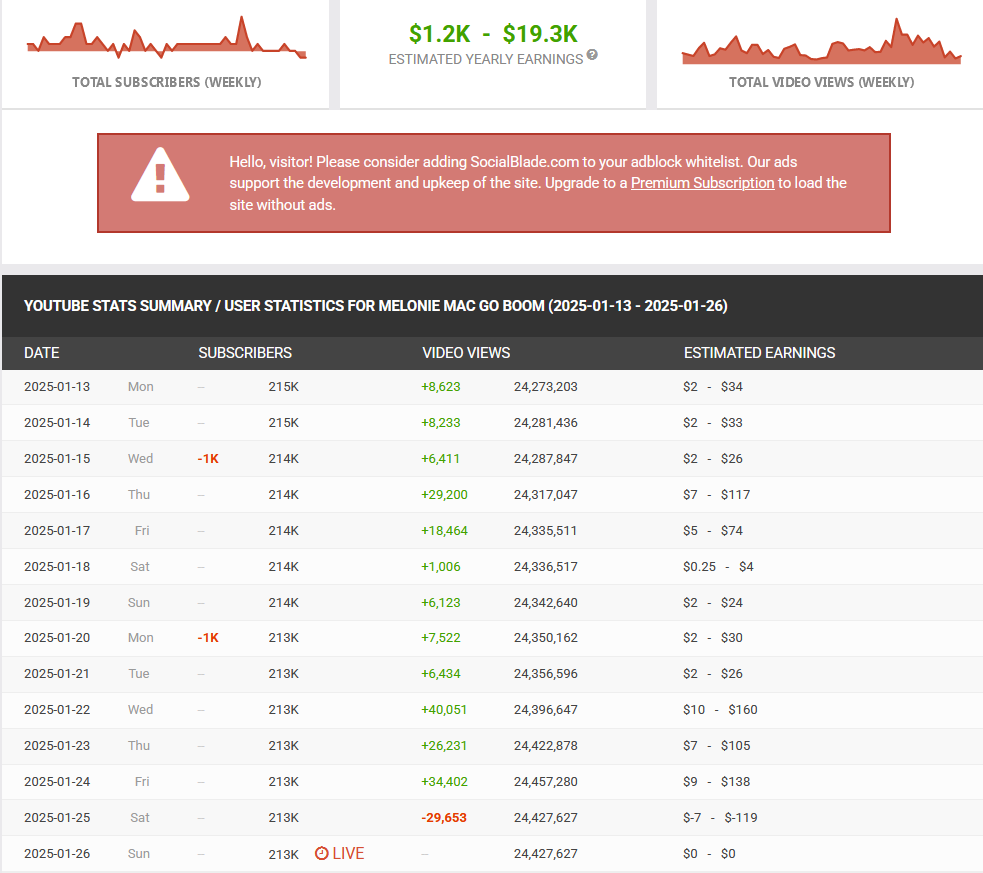Viewport: 983px width, 873px height.
Task: Click the LIVE clock icon on 2025-01-26
Action: point(321,853)
